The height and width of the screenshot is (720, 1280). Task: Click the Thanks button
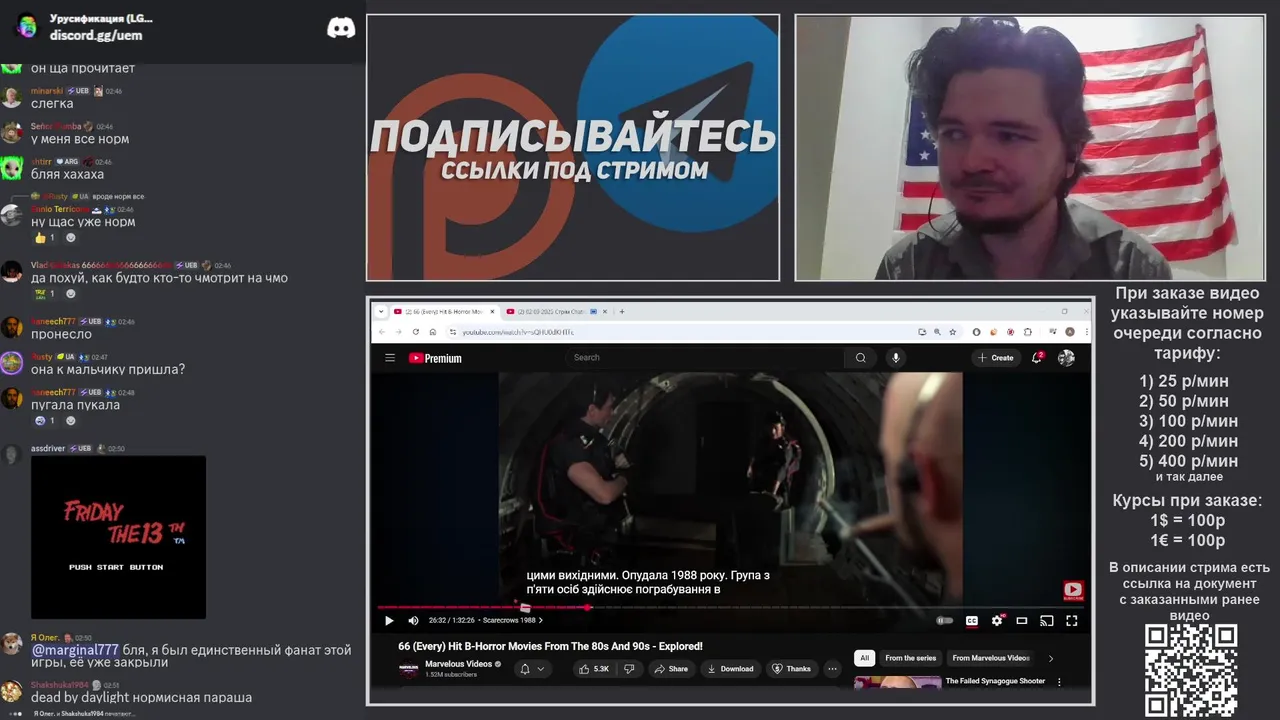click(791, 669)
